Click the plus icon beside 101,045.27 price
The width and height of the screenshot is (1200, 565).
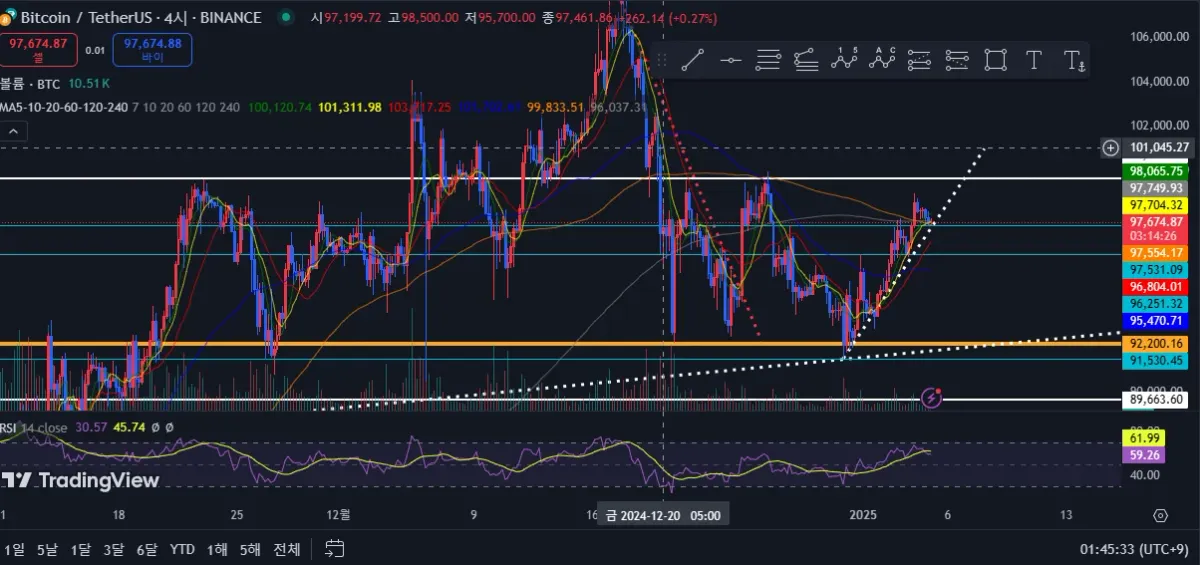click(1110, 148)
